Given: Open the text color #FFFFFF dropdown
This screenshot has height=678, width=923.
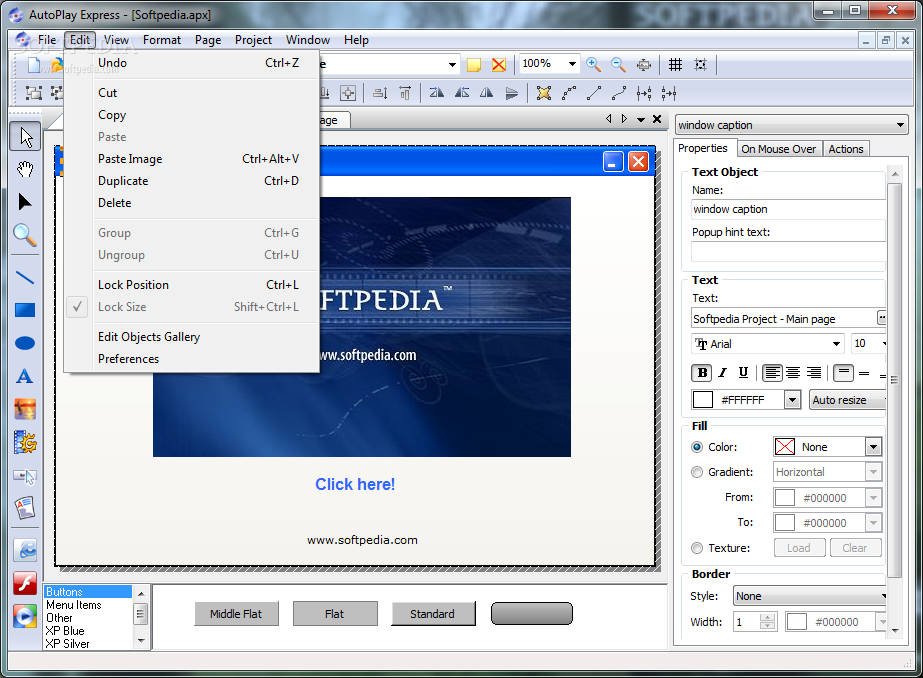Looking at the screenshot, I should click(x=792, y=400).
